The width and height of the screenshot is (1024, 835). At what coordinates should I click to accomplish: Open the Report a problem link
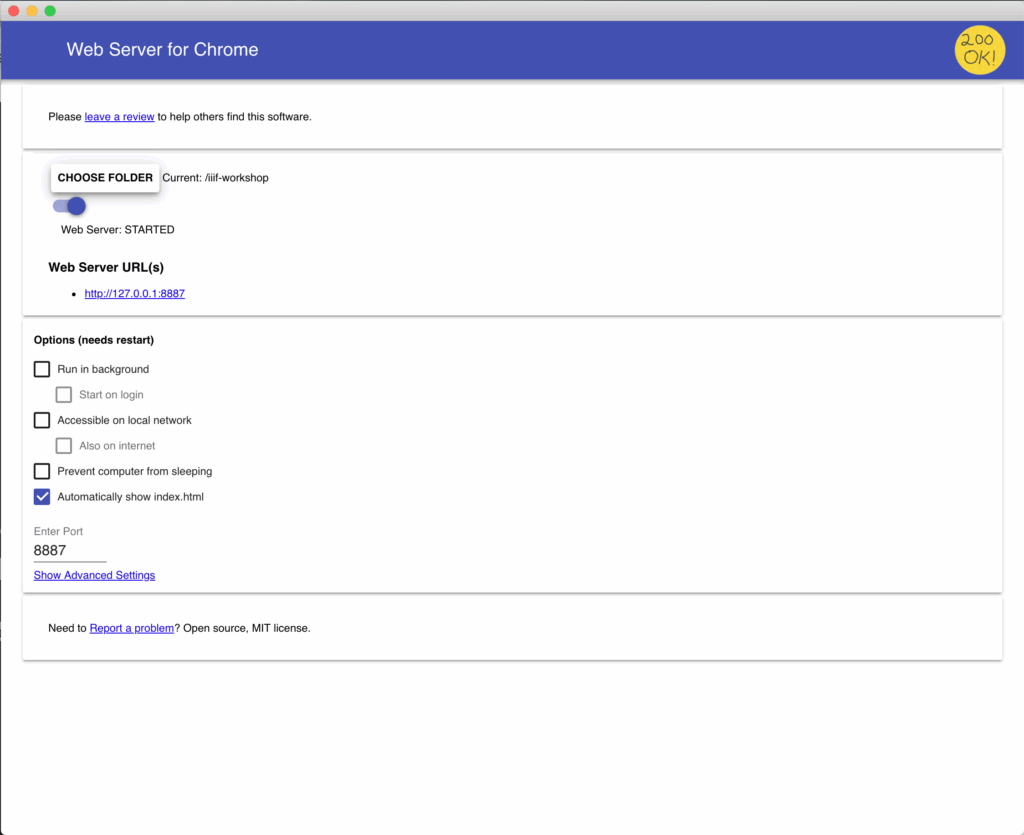pyautogui.click(x=132, y=628)
